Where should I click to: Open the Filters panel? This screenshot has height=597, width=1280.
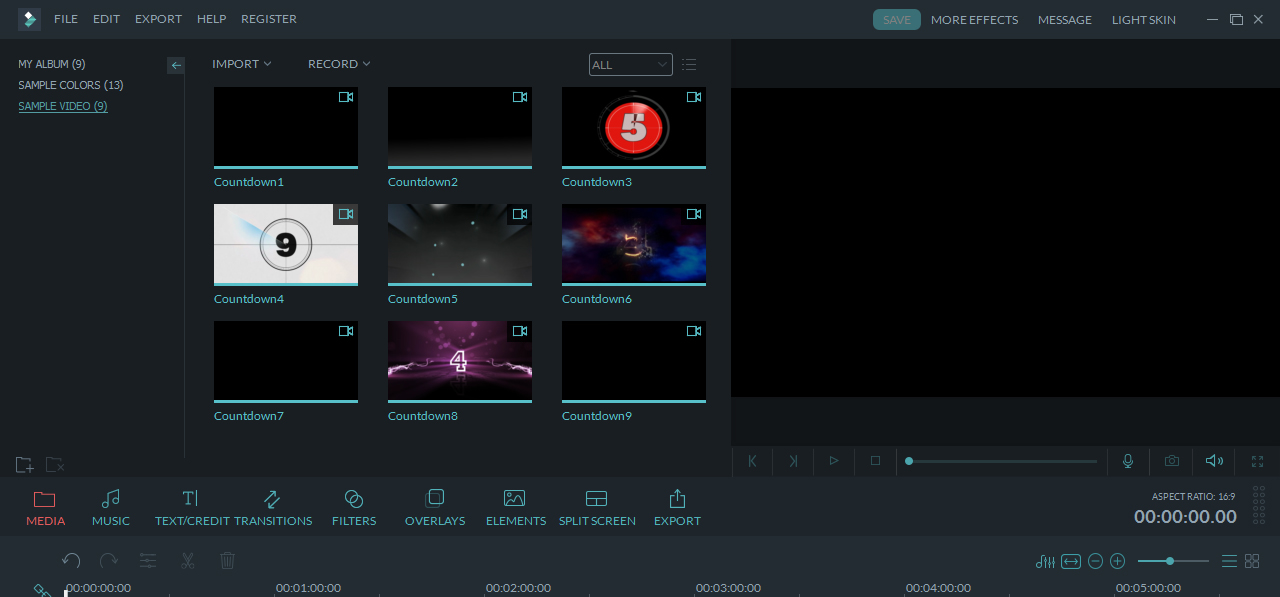(x=354, y=508)
